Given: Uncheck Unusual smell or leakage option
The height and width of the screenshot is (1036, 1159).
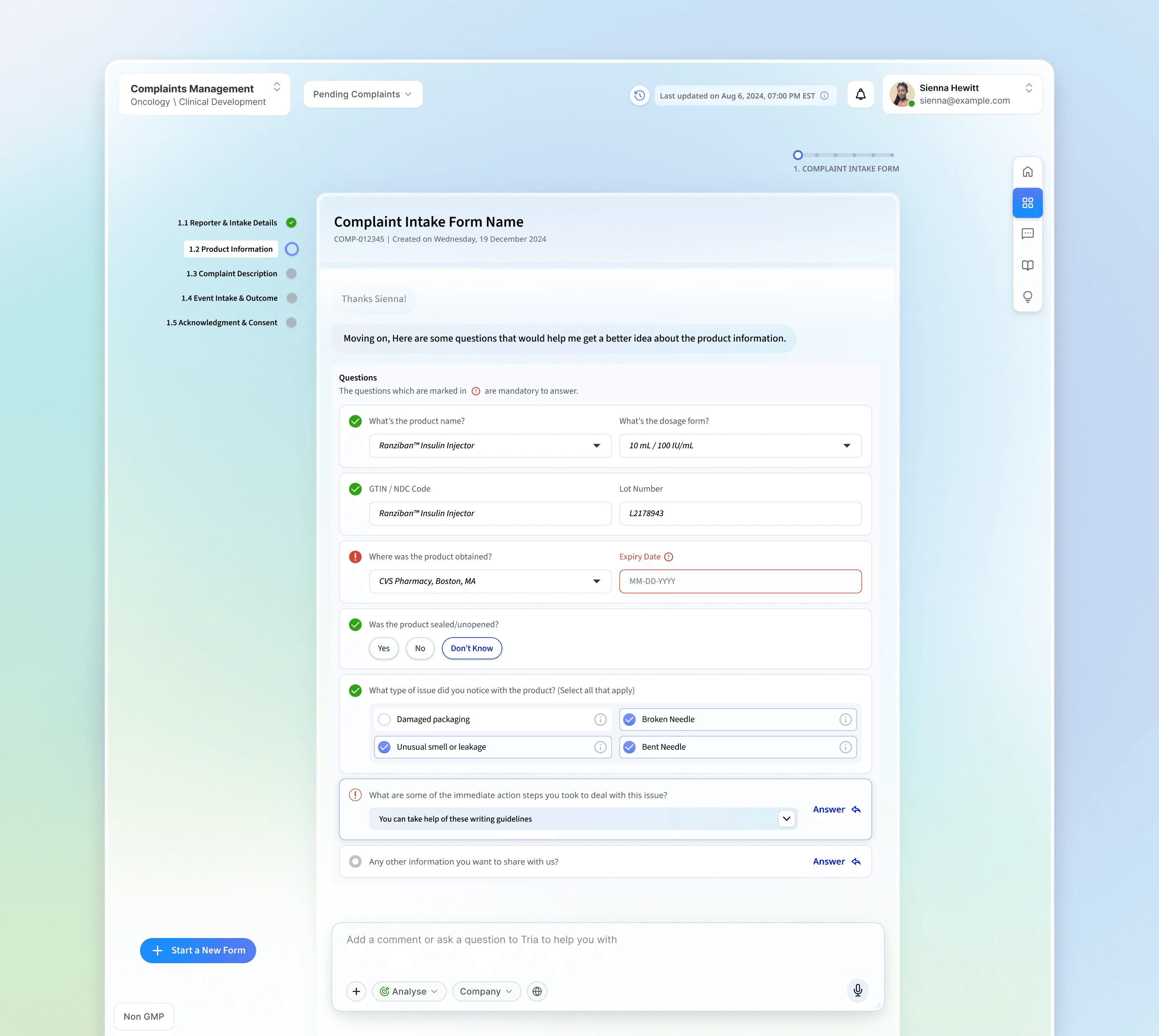Looking at the screenshot, I should click(384, 747).
